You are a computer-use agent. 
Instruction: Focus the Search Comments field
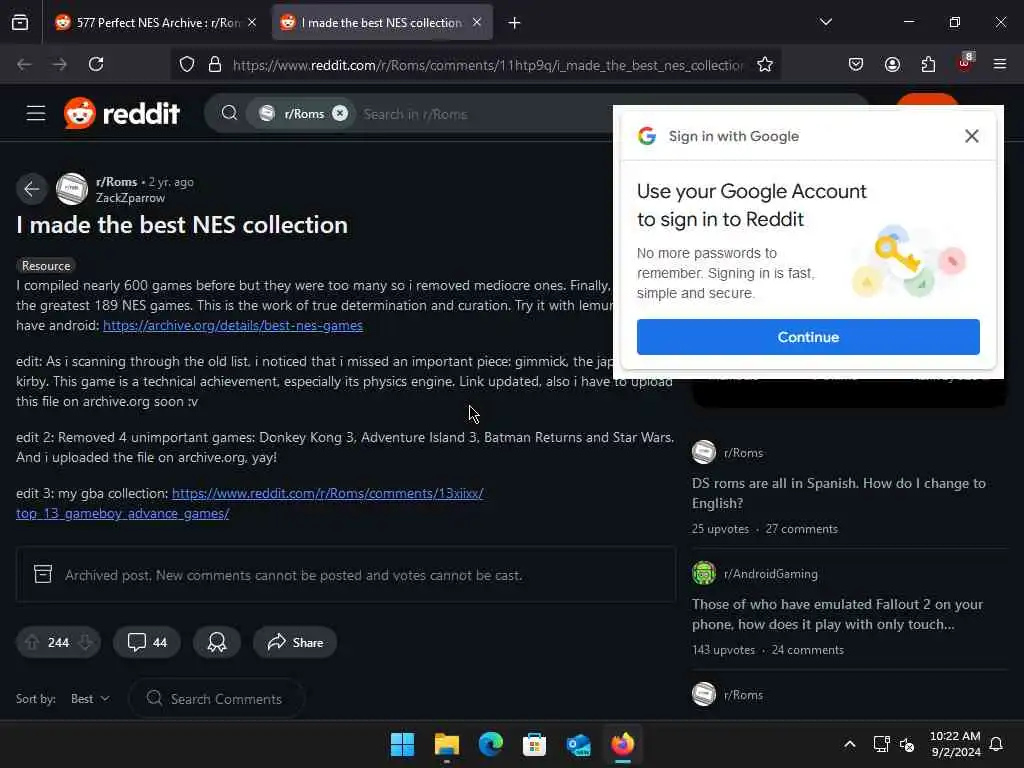(x=217, y=699)
